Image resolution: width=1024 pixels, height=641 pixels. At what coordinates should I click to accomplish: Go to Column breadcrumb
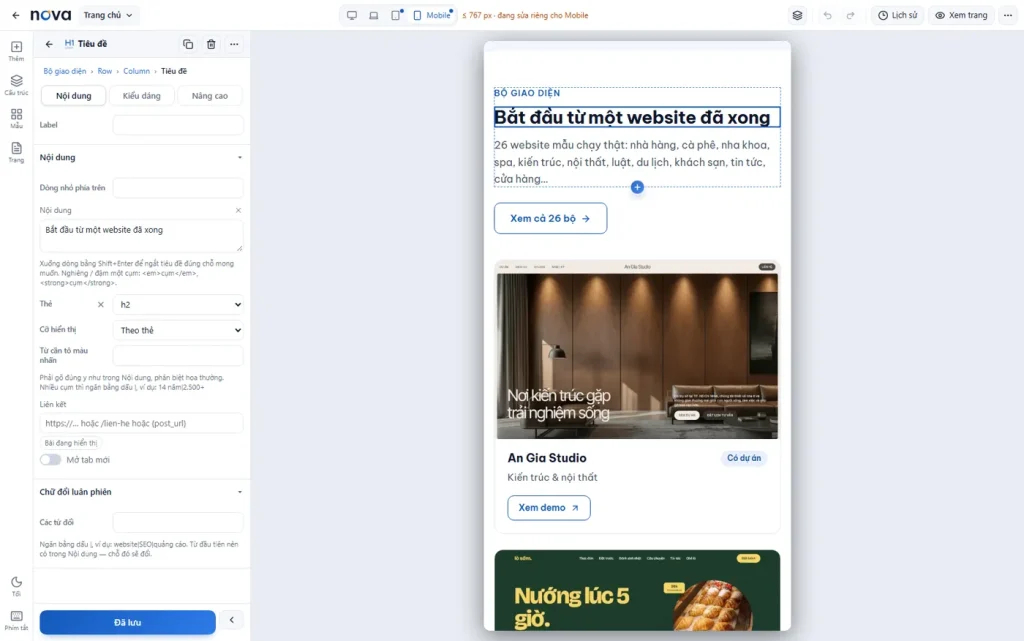click(x=136, y=71)
